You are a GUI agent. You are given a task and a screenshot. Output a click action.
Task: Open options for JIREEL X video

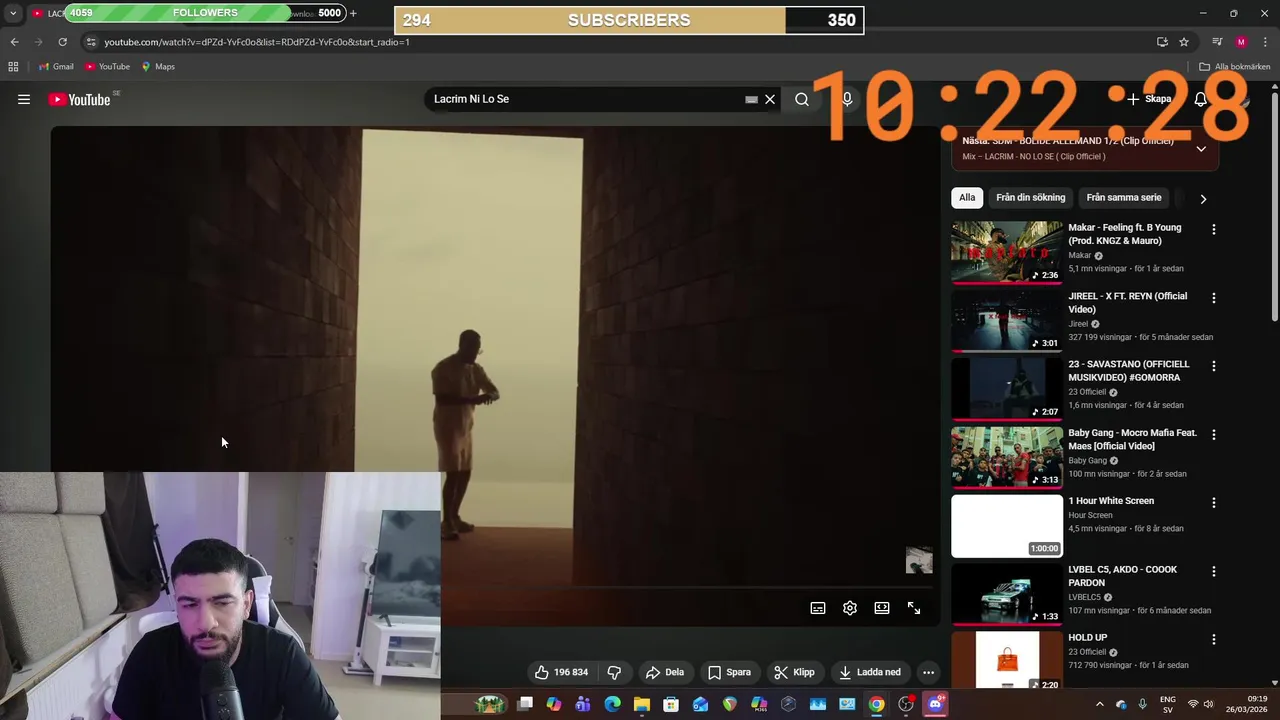pyautogui.click(x=1214, y=298)
